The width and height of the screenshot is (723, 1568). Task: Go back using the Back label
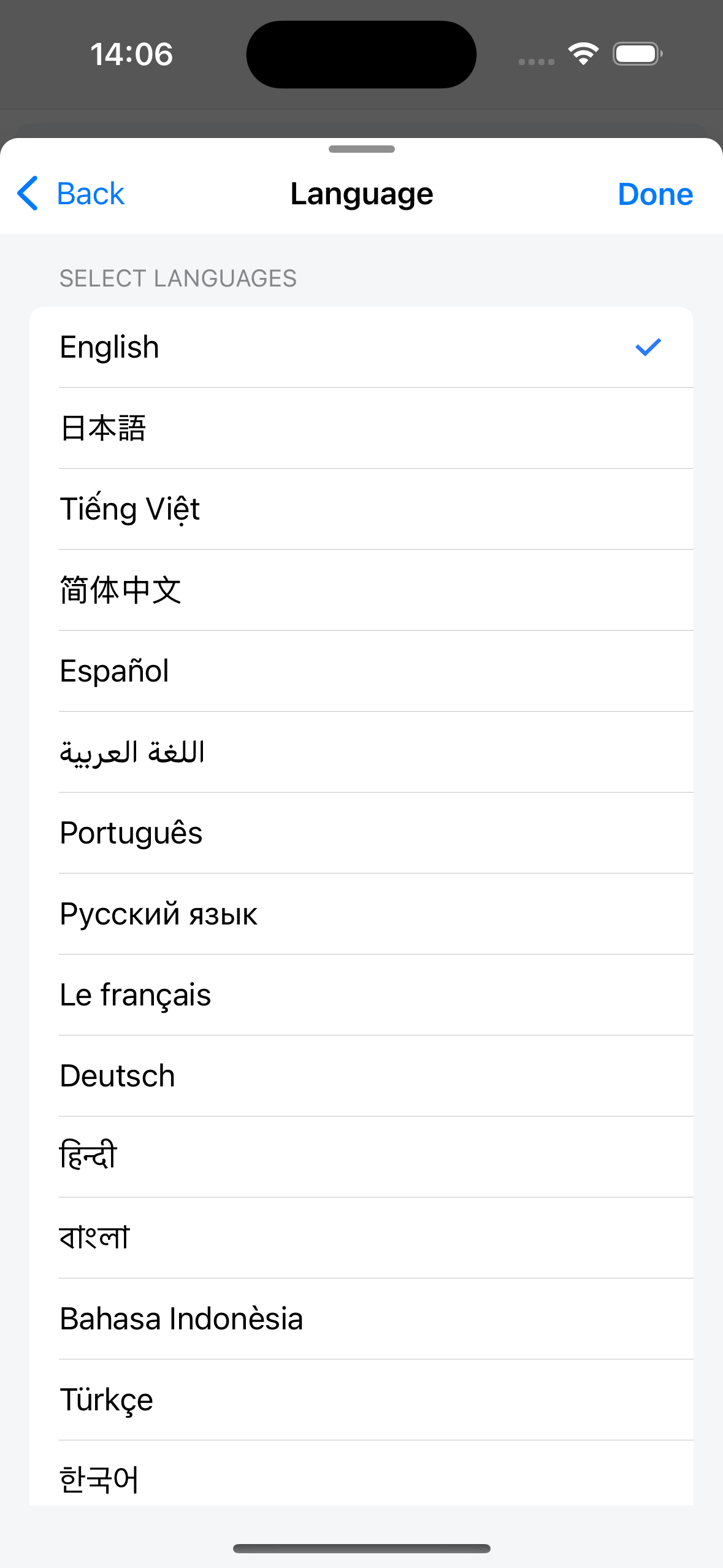(90, 194)
